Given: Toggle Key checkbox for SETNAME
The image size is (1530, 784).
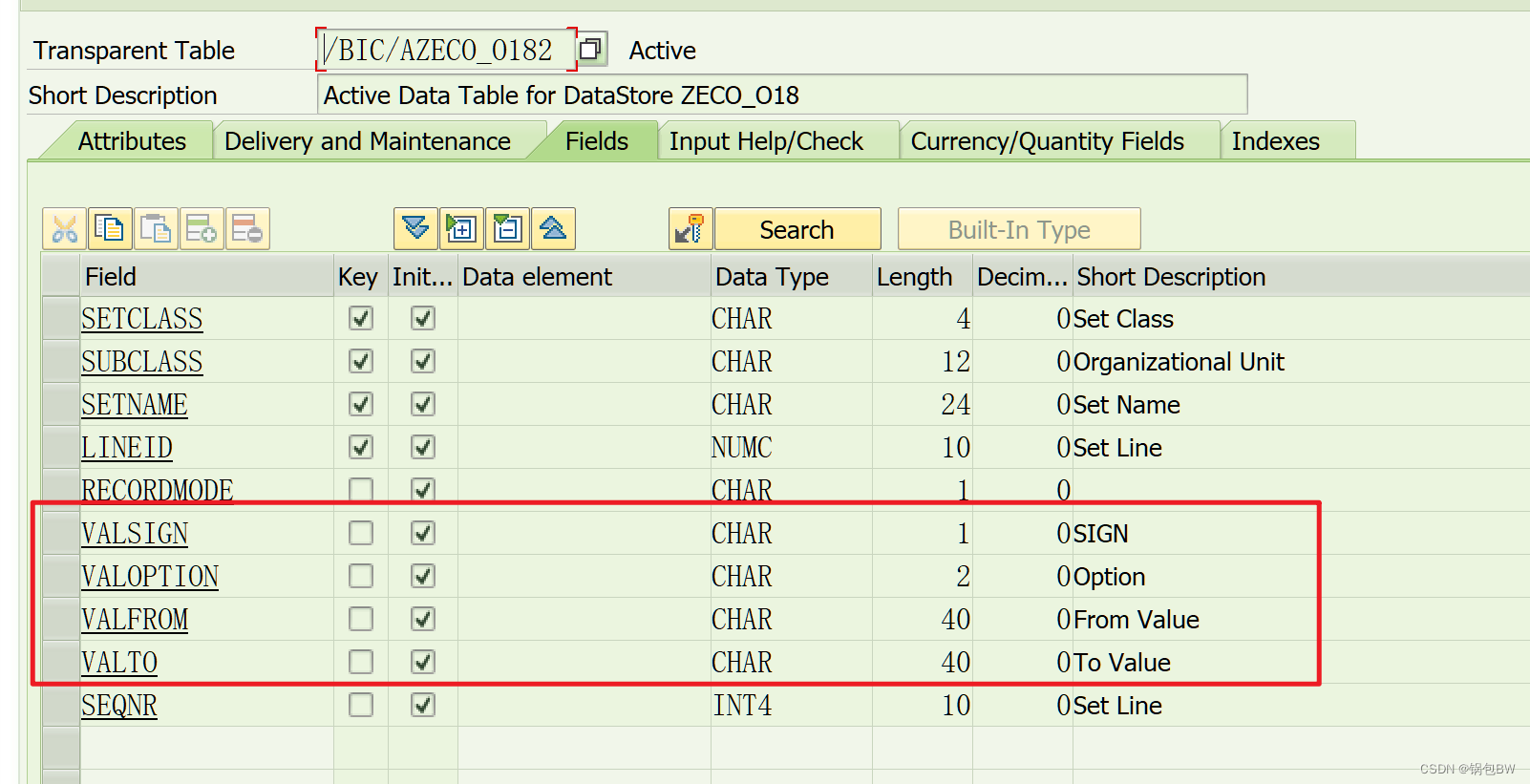Looking at the screenshot, I should (361, 404).
